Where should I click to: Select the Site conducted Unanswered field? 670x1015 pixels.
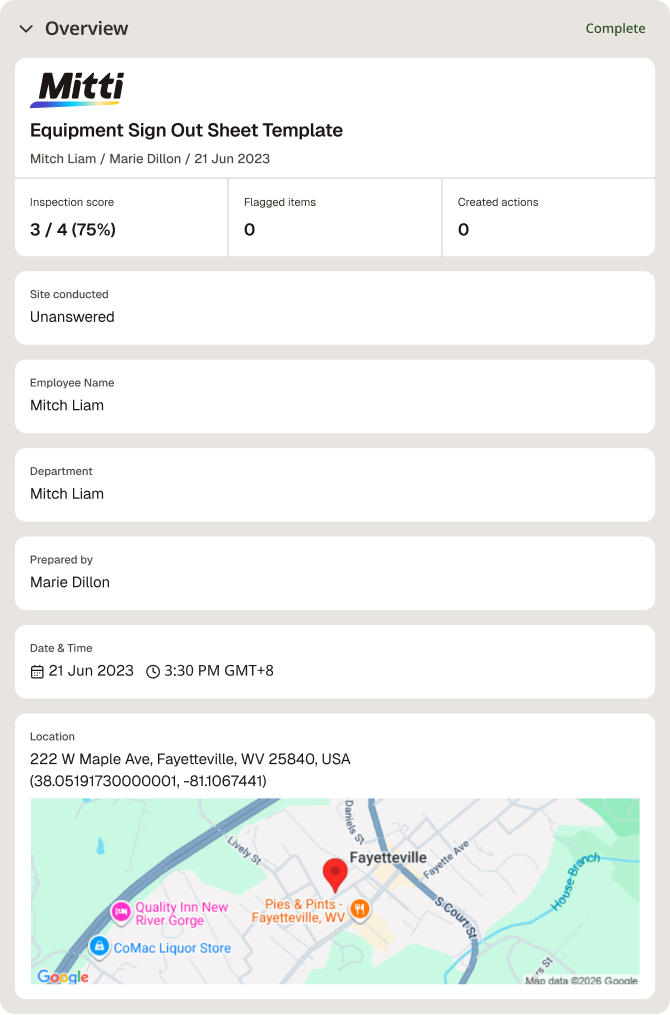pyautogui.click(x=335, y=308)
